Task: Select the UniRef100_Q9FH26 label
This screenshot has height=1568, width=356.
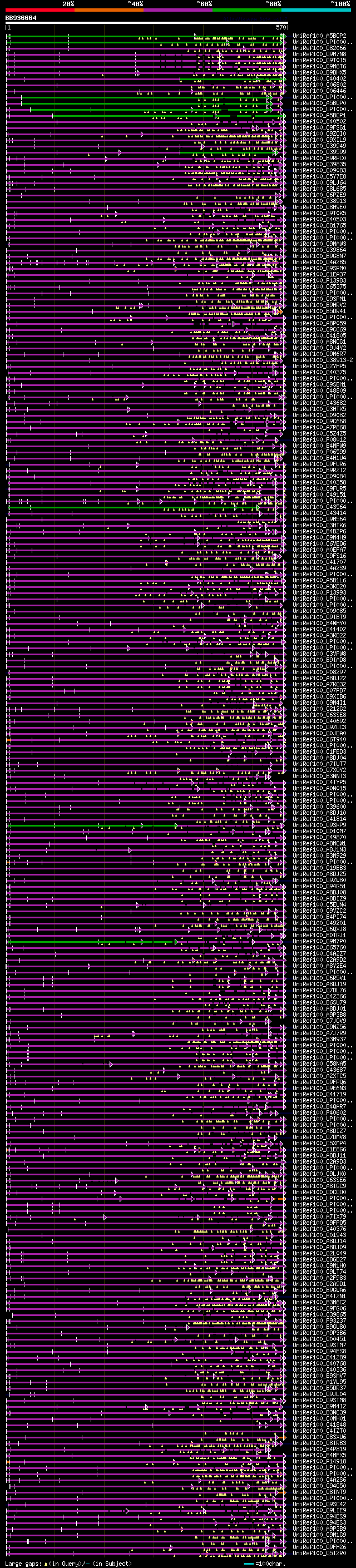Action: point(319,1547)
